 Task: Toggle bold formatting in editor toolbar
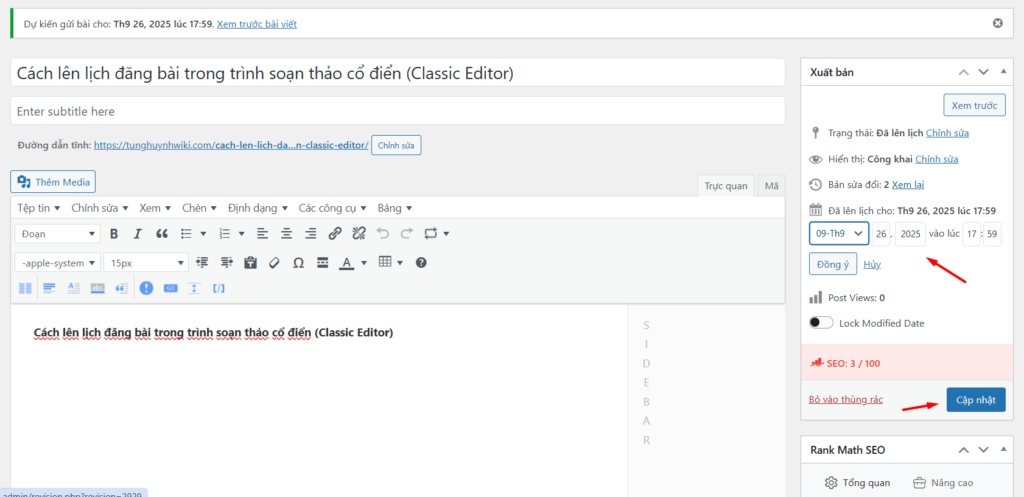point(114,234)
